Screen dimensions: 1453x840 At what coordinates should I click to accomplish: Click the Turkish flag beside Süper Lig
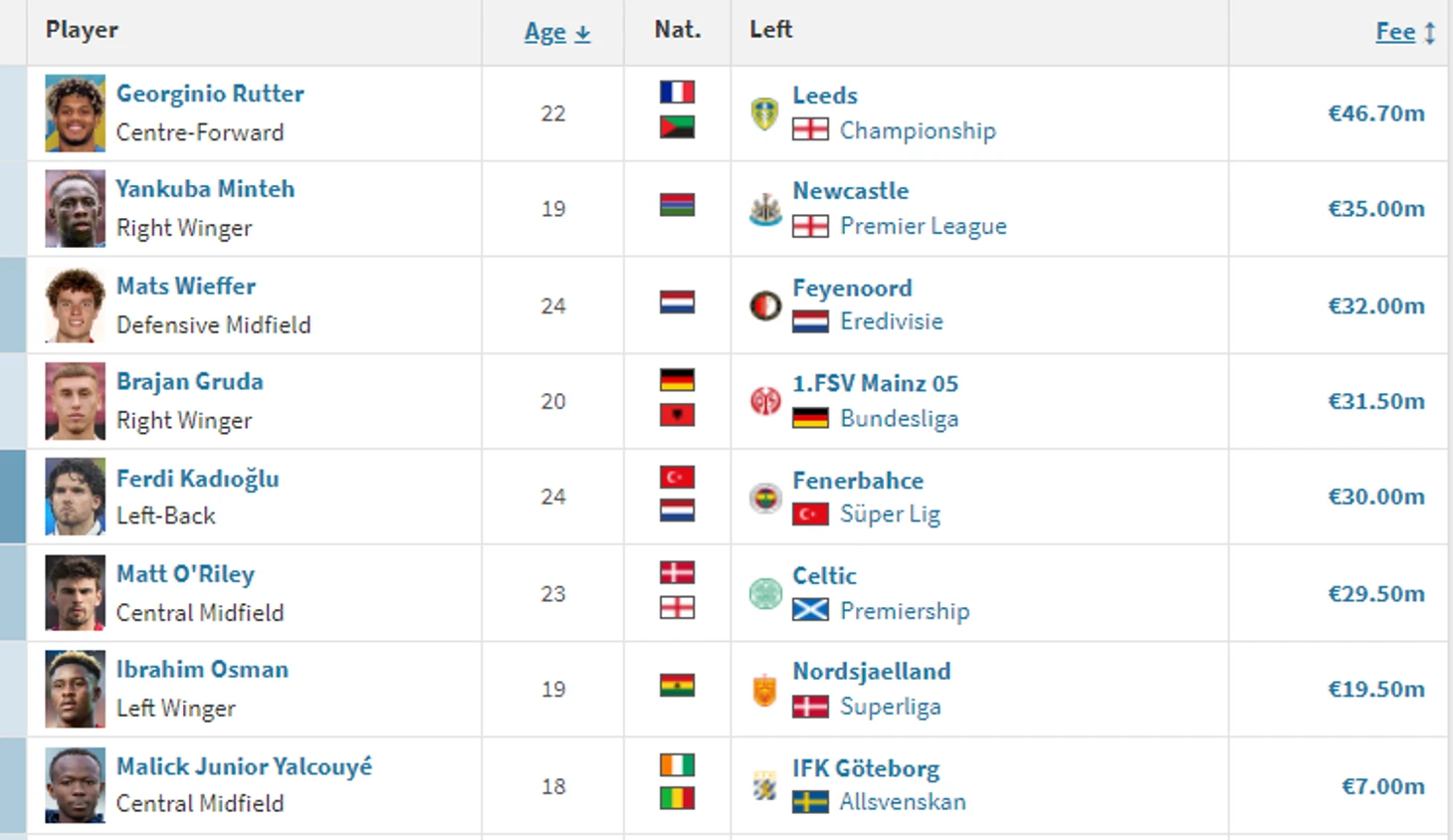point(810,515)
